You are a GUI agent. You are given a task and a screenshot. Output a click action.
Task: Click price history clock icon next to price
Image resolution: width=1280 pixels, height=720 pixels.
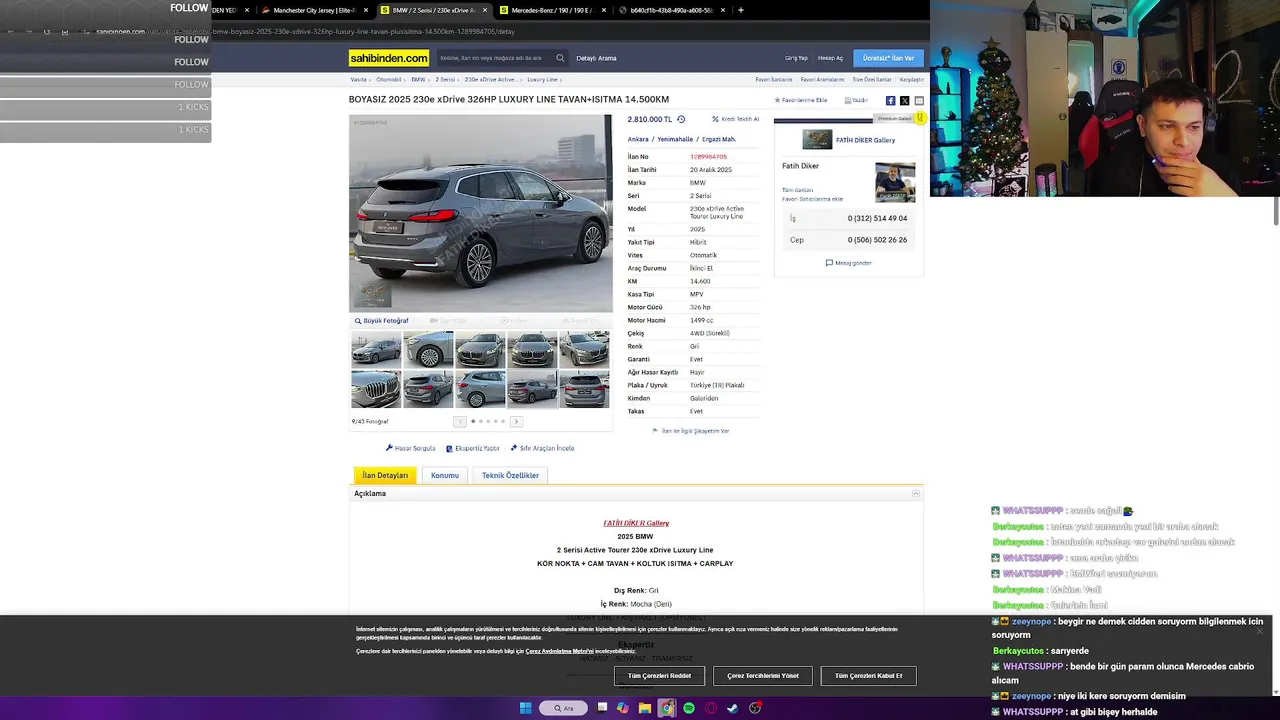(x=681, y=119)
